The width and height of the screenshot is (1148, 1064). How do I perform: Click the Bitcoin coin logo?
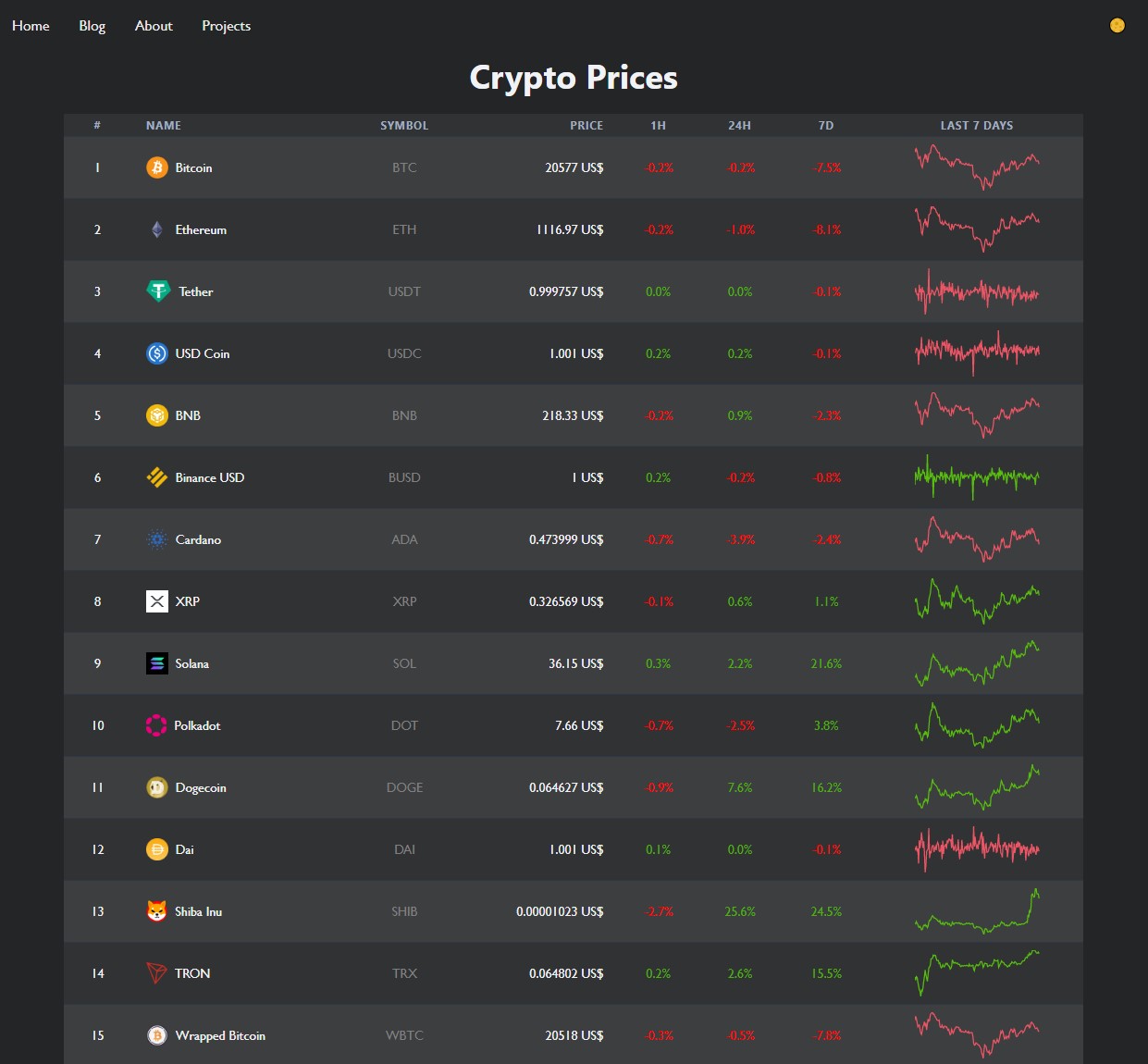(x=157, y=167)
